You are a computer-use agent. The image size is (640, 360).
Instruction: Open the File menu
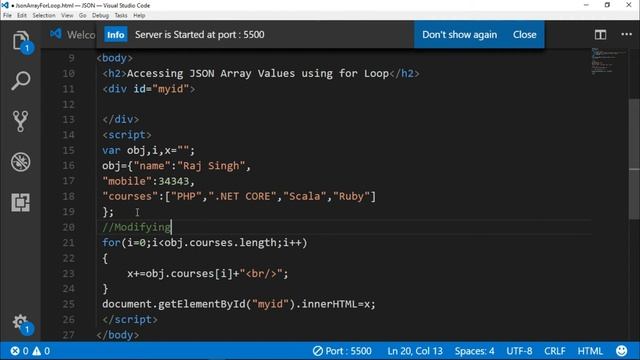7,16
